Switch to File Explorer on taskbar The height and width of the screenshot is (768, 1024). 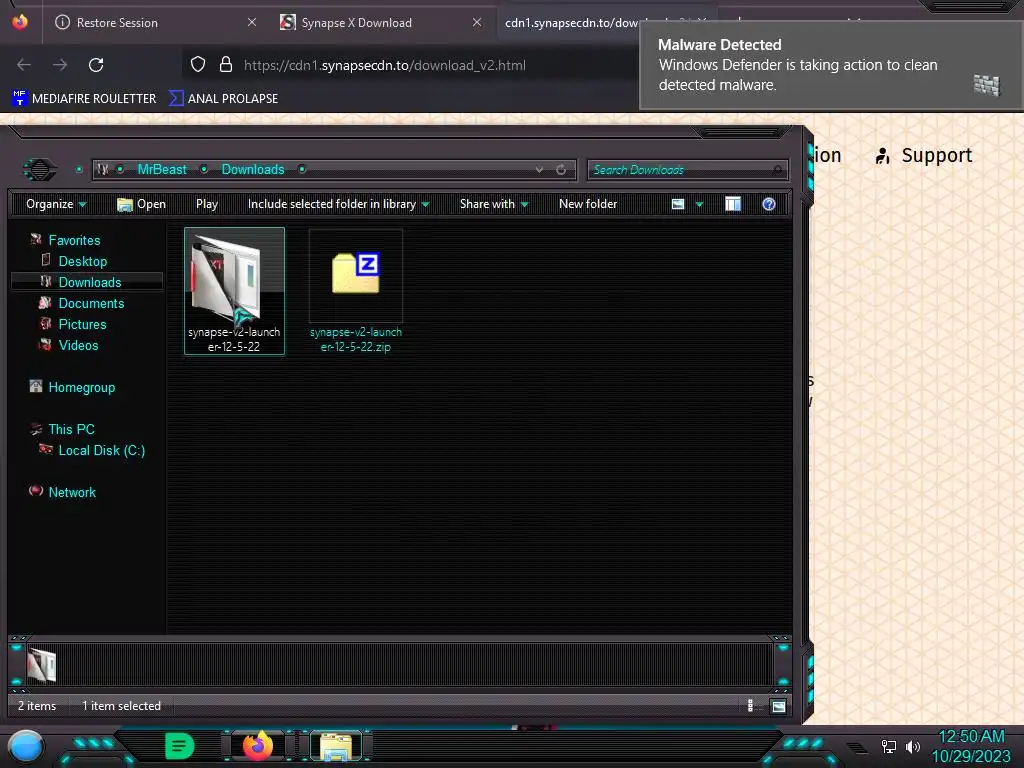tap(336, 746)
